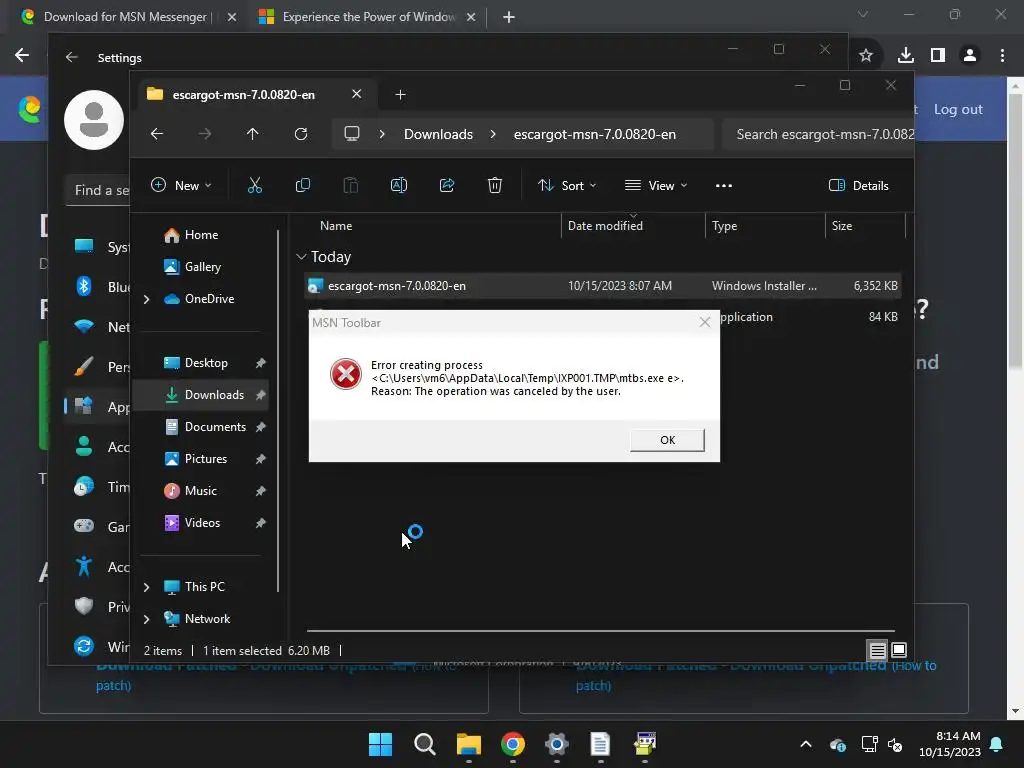Click the Paste icon in Explorer toolbar
Image resolution: width=1024 pixels, height=768 pixels.
(x=351, y=185)
